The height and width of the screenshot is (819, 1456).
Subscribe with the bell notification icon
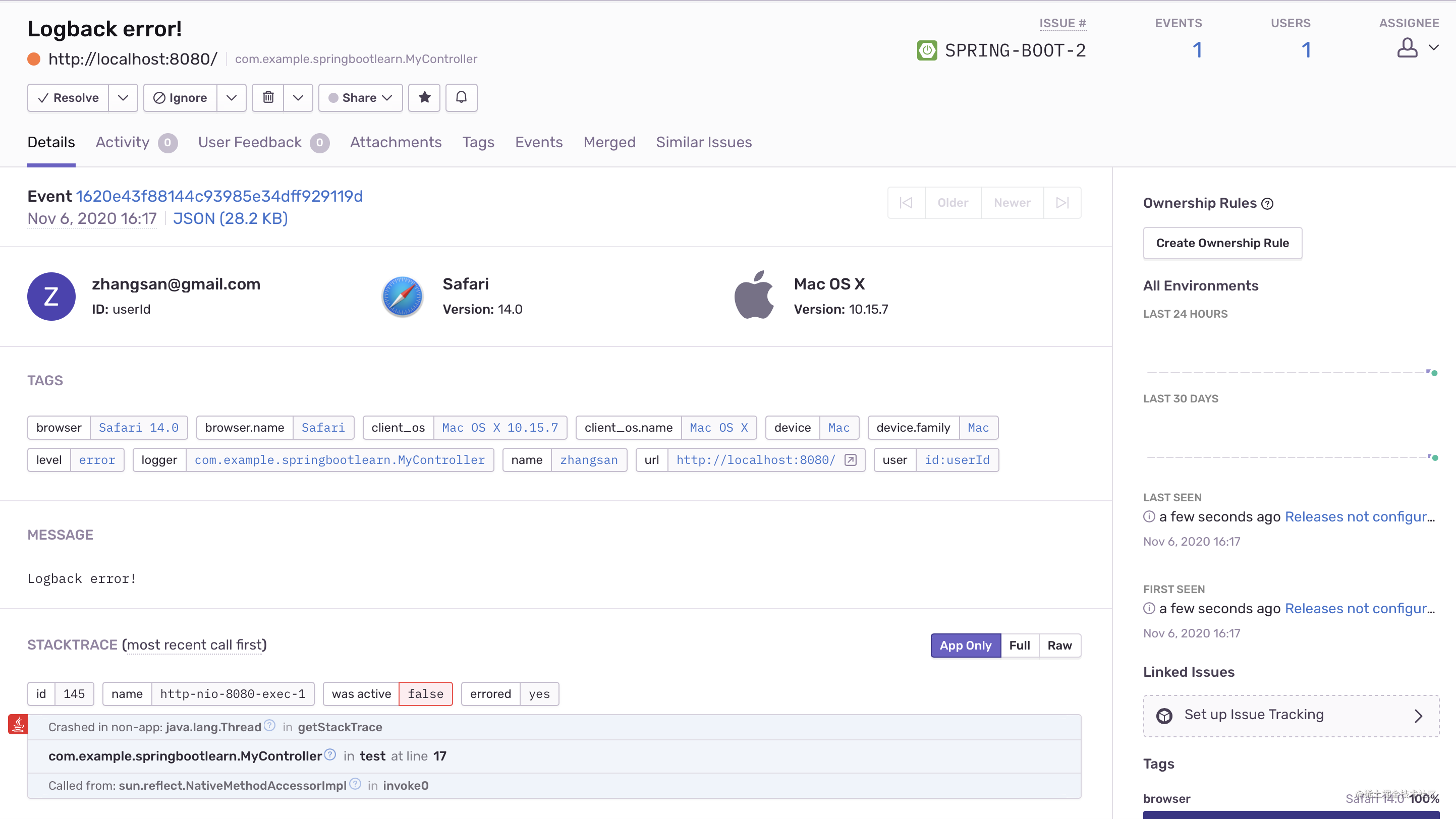pyautogui.click(x=461, y=97)
